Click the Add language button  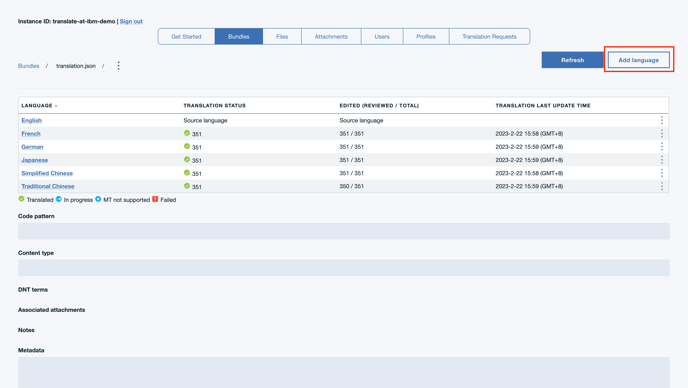(639, 60)
